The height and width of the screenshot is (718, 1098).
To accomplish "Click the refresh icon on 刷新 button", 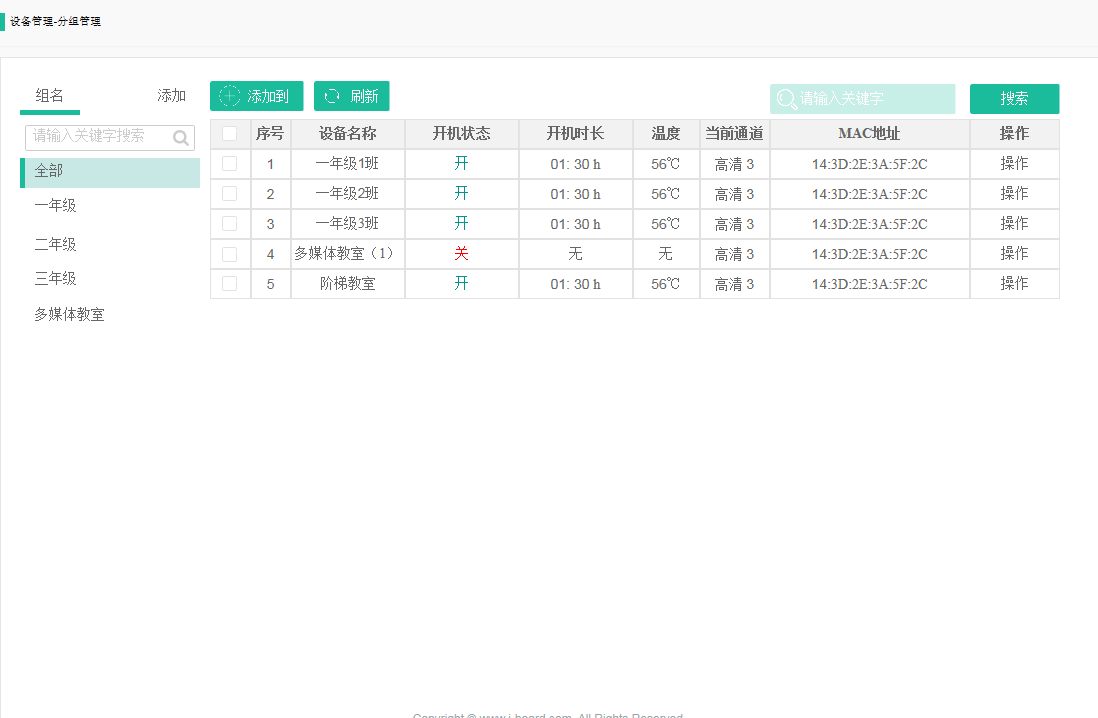I will point(332,96).
